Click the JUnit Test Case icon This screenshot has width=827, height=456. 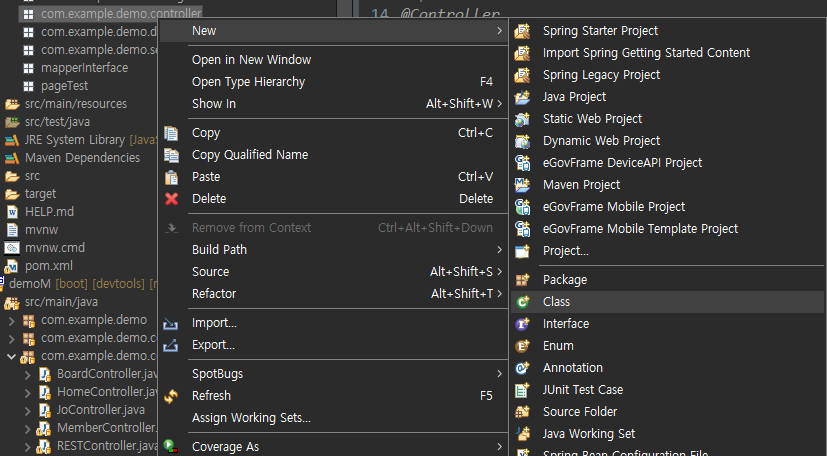[522, 390]
